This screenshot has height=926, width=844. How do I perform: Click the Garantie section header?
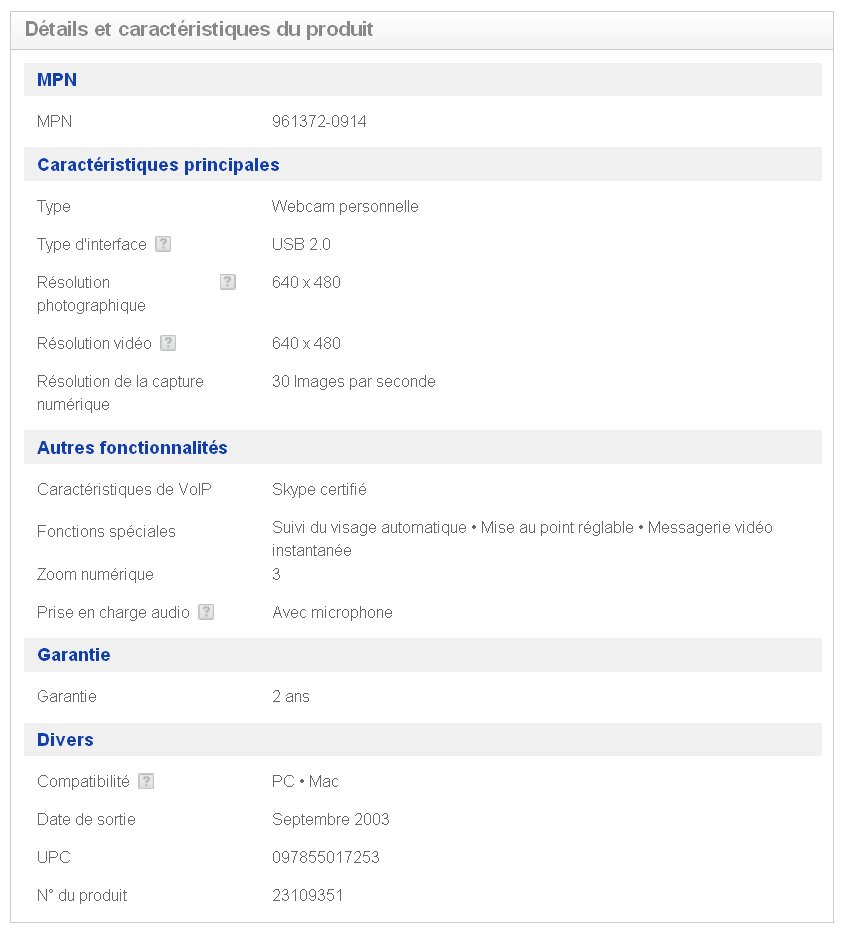pos(73,655)
